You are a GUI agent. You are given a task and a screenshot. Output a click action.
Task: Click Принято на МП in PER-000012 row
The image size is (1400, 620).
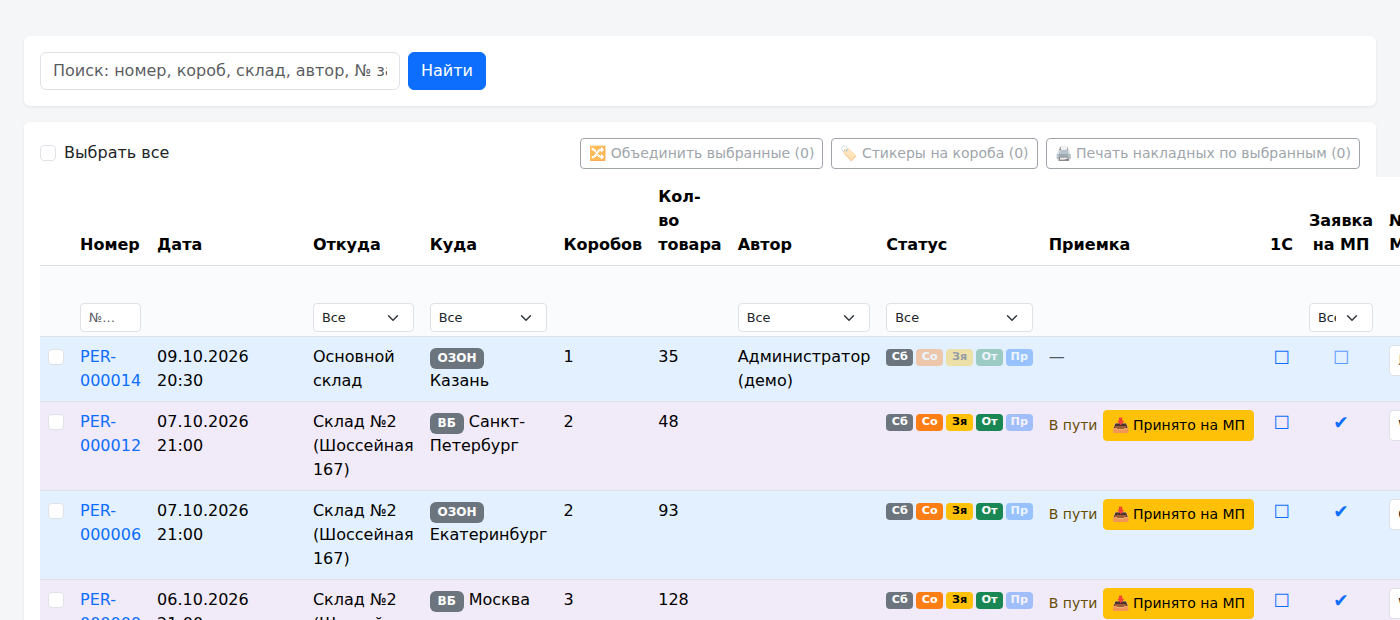pos(1178,426)
